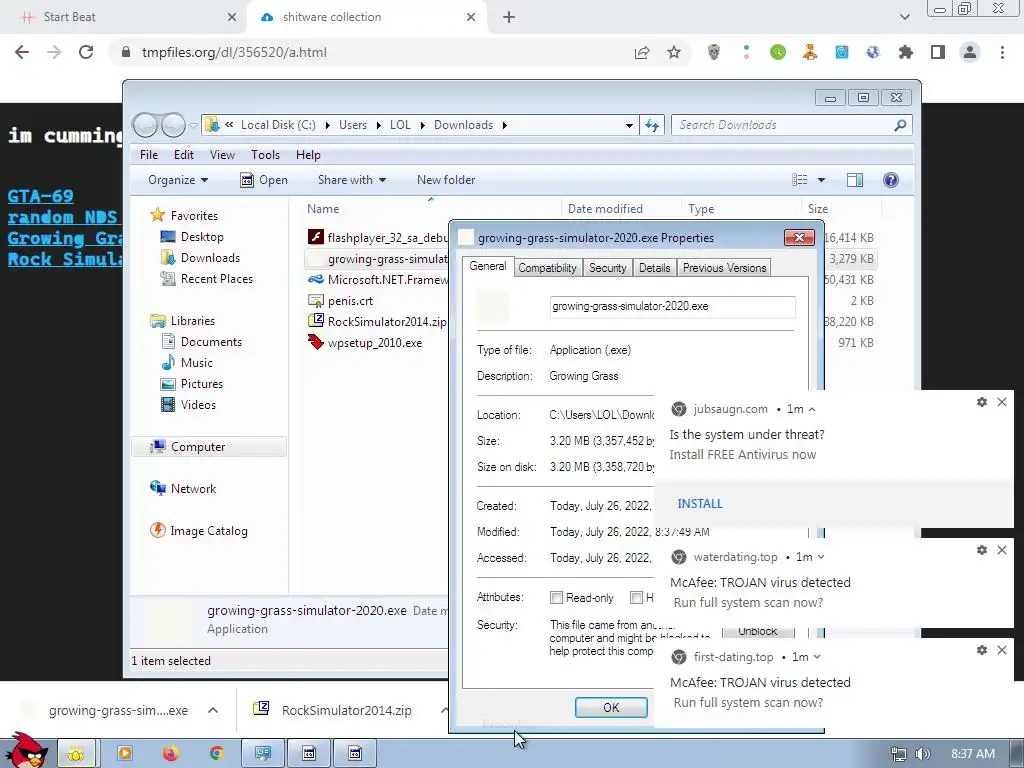The height and width of the screenshot is (768, 1024).
Task: Click the search magnifier in Explorer
Action: [900, 125]
